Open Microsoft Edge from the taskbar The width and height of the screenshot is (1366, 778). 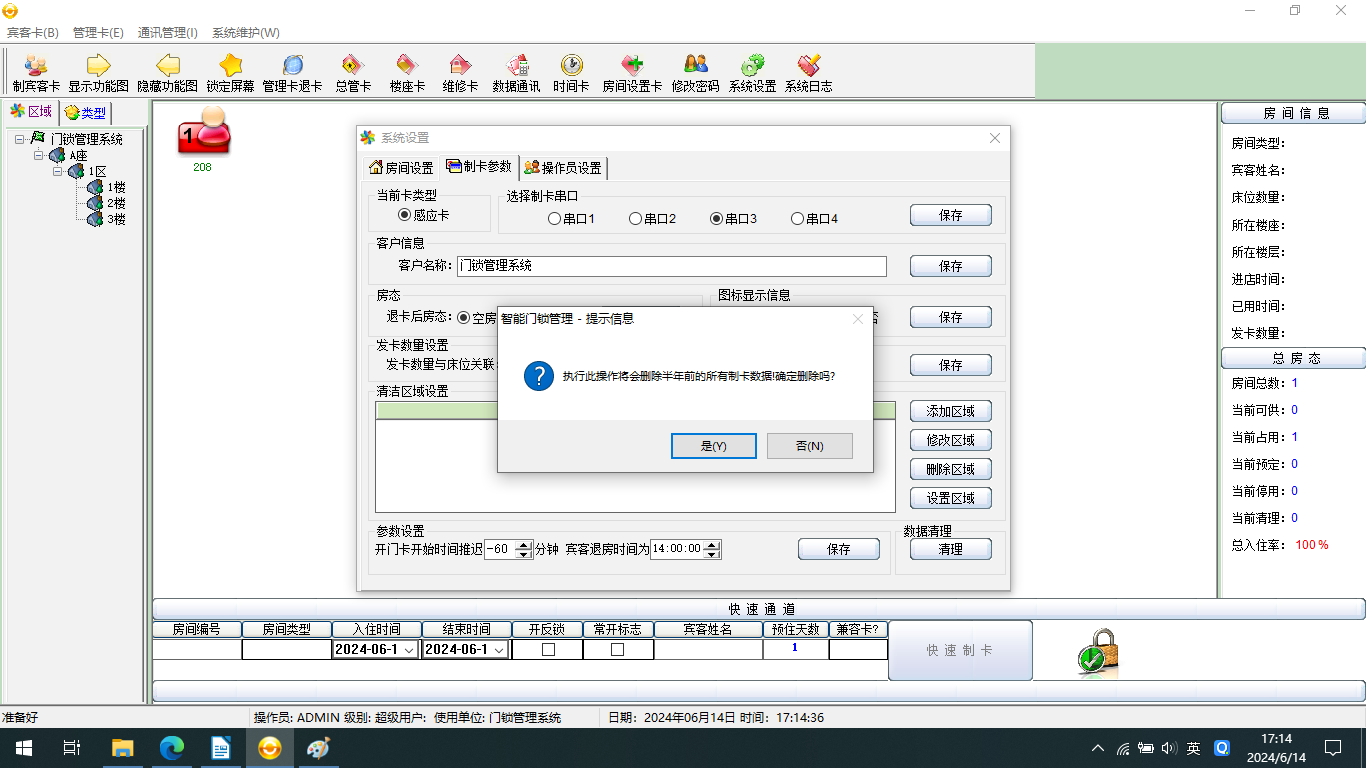point(172,748)
